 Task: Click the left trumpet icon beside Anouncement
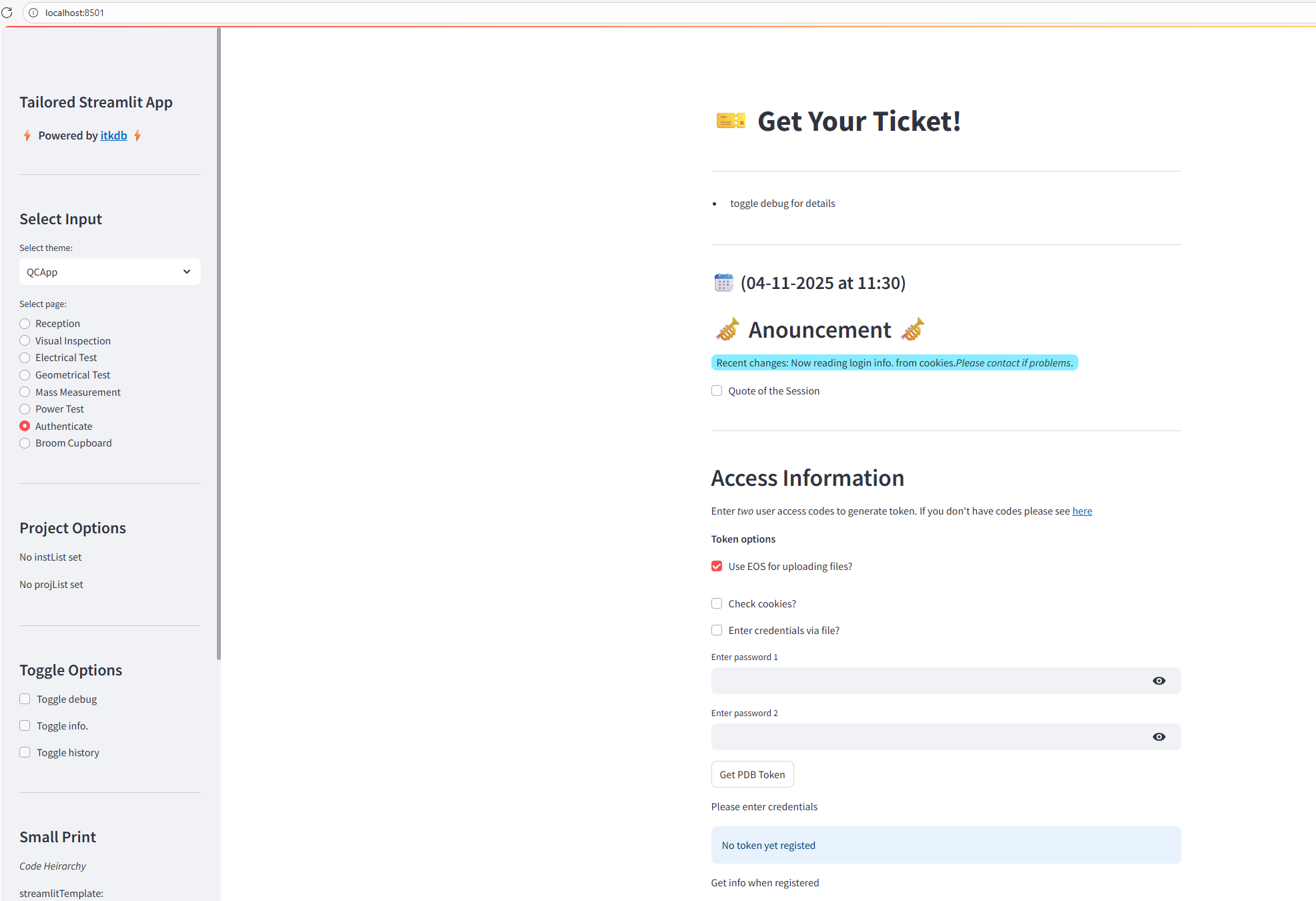[727, 328]
